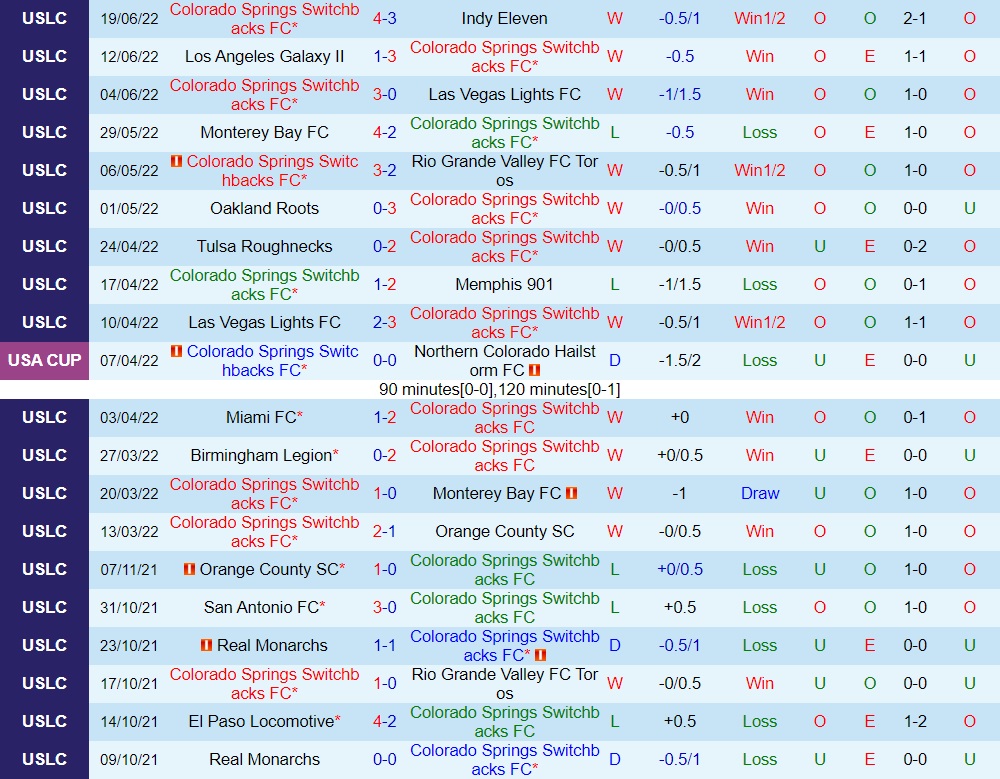Click Colorado Springs Switchbacks FC in the Memphis 901 row
The height and width of the screenshot is (779, 1000).
click(x=265, y=285)
